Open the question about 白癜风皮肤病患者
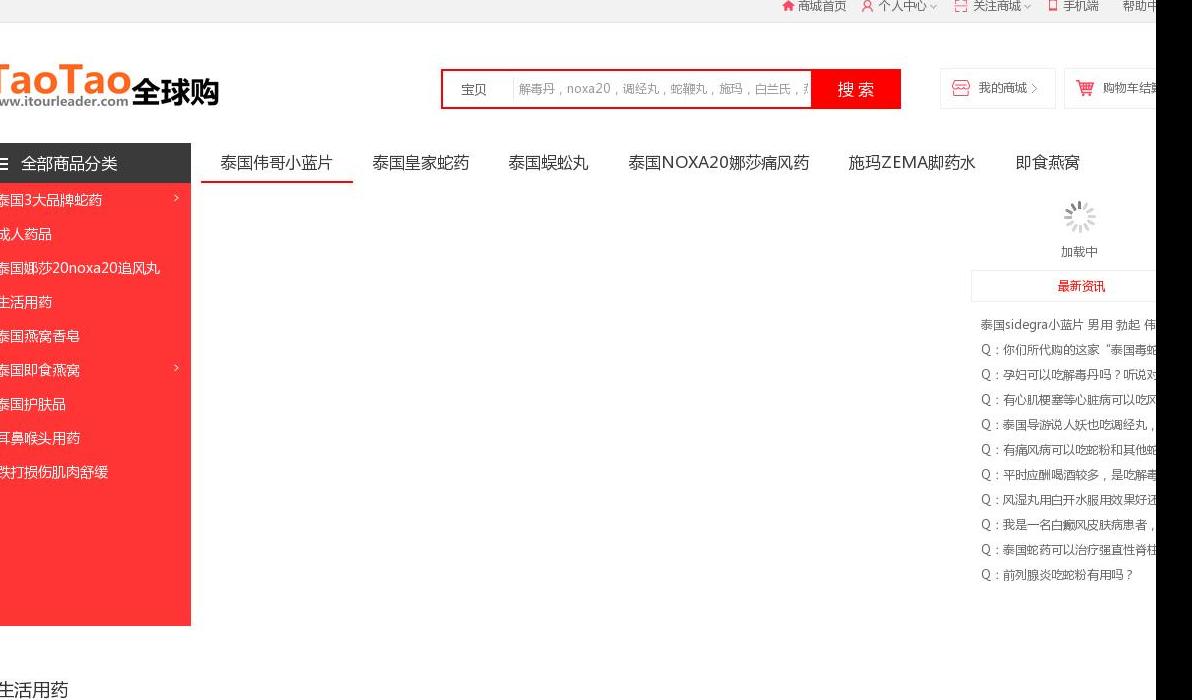Viewport: 1192px width, 700px height. coord(1068,524)
